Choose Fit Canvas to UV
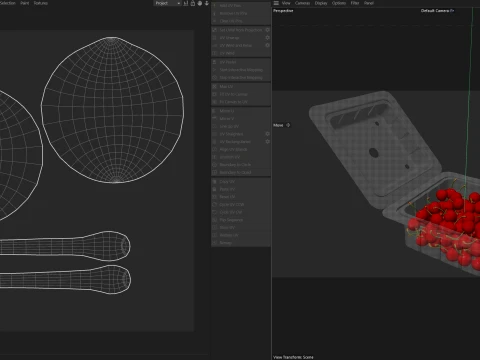Image resolution: width=480 pixels, height=360 pixels. pyautogui.click(x=241, y=102)
